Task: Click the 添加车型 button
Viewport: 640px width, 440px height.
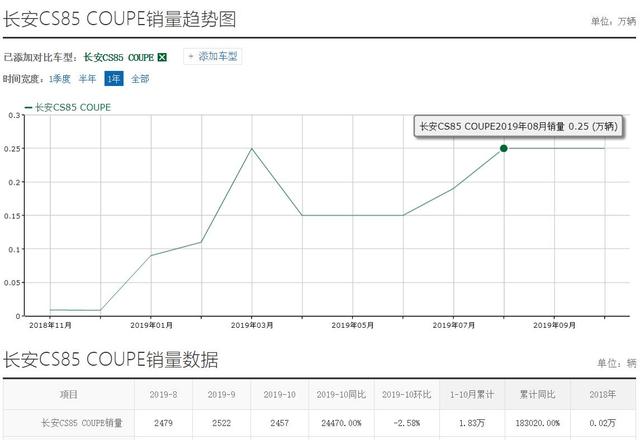Action: click(213, 57)
